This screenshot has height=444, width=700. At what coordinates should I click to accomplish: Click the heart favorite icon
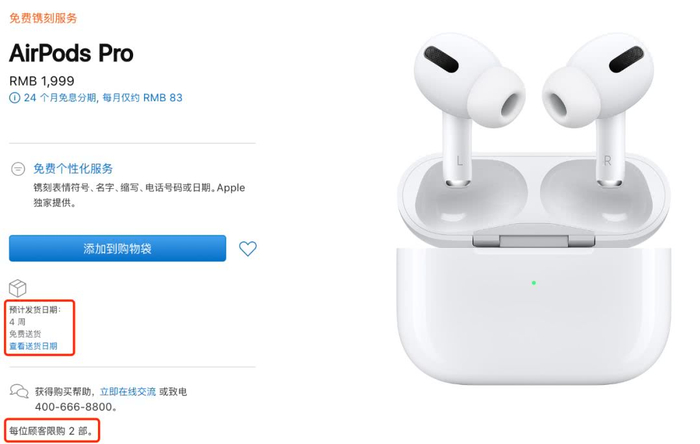pos(248,249)
